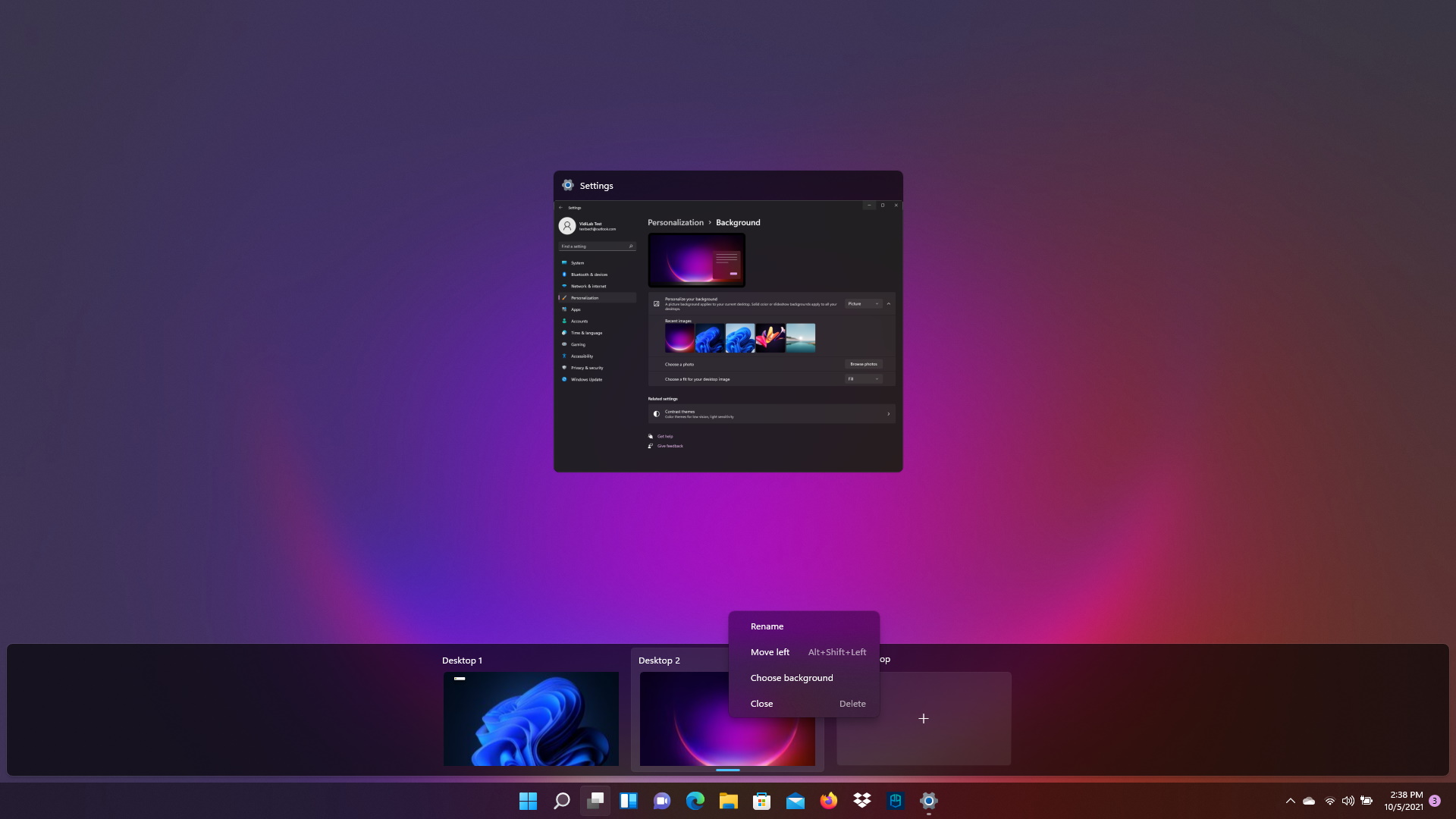Screen dimensions: 1456x819
Task: Select Rename in the context menu
Action: 767,626
